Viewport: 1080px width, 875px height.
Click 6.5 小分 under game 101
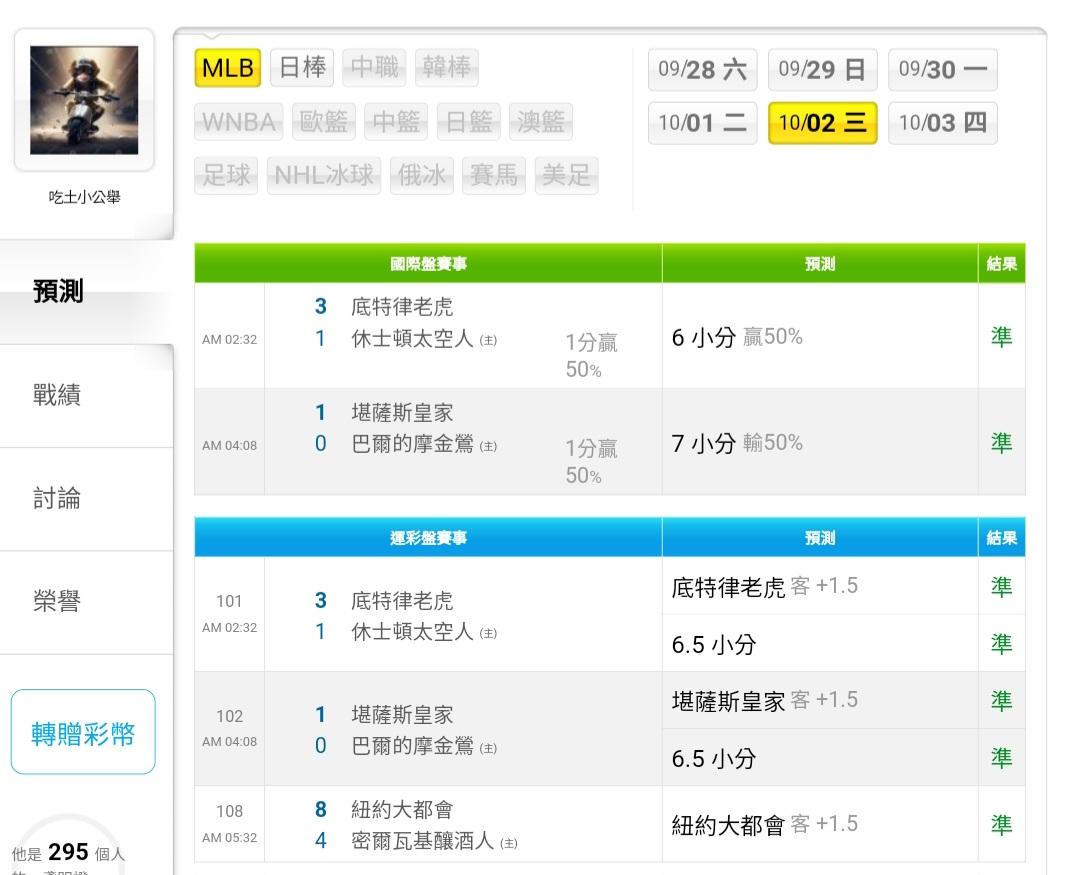pos(714,644)
